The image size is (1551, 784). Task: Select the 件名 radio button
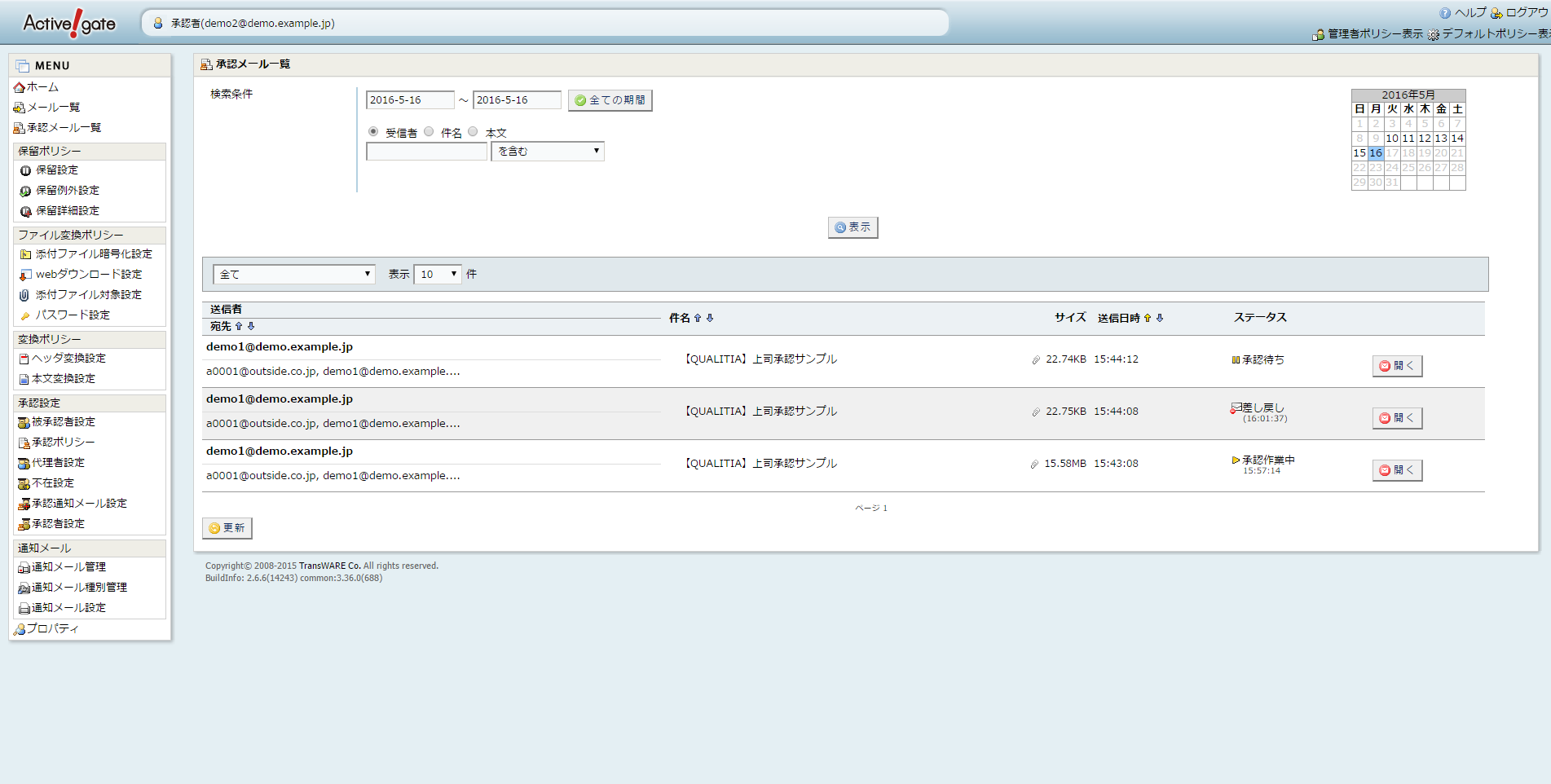[429, 132]
